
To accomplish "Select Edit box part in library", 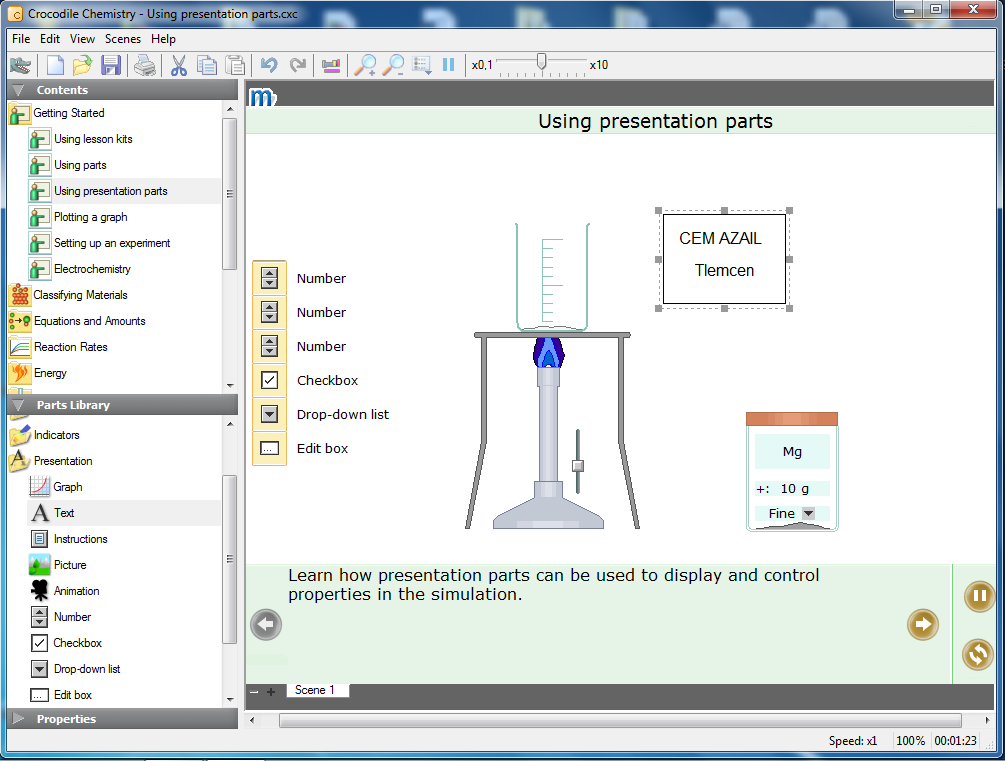I will tap(72, 695).
